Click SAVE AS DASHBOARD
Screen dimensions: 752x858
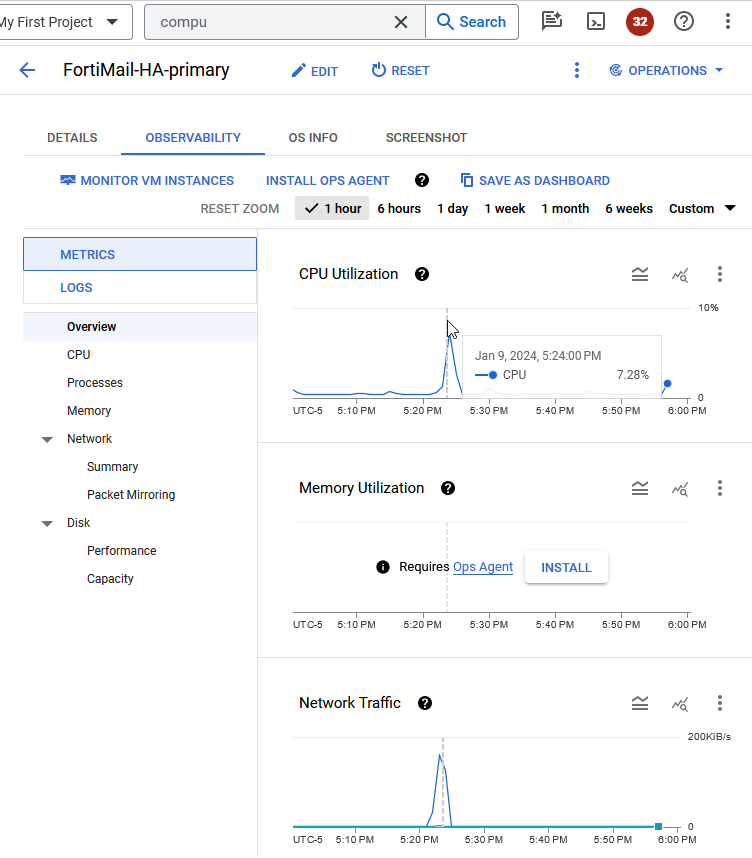pos(535,180)
